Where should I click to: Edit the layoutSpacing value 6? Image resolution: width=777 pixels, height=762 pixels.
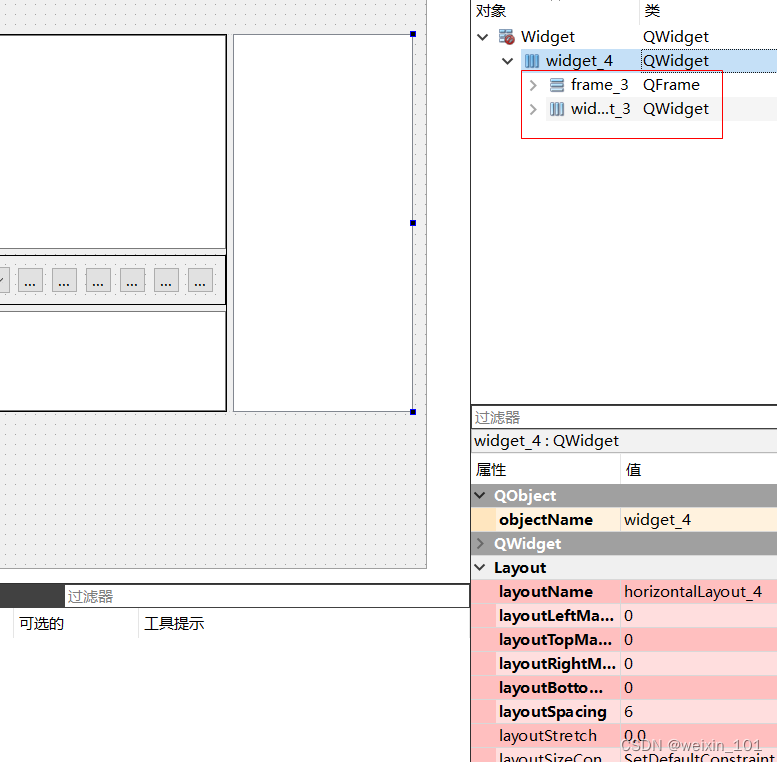point(699,711)
